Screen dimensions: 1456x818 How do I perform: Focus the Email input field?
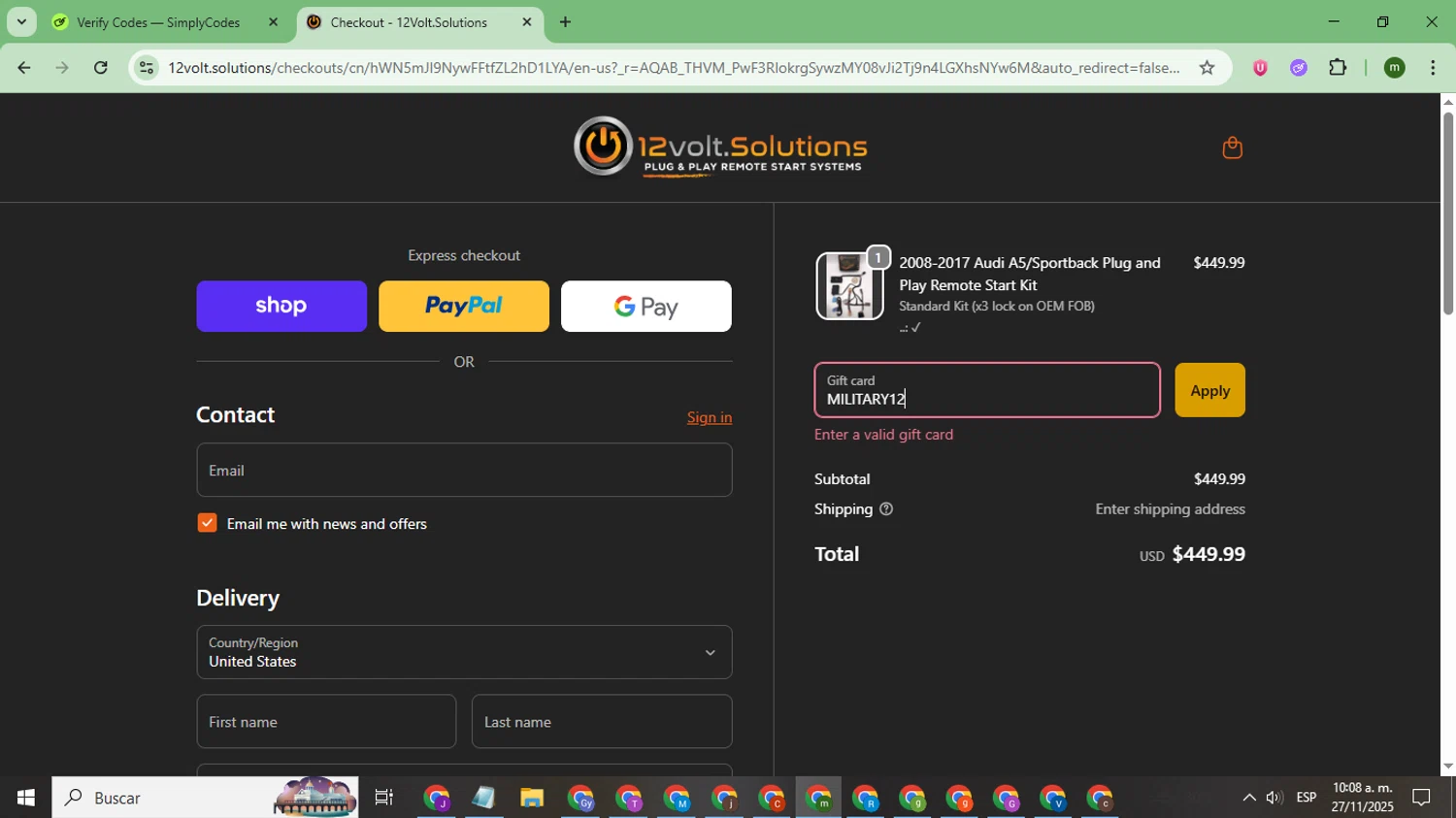coord(464,471)
